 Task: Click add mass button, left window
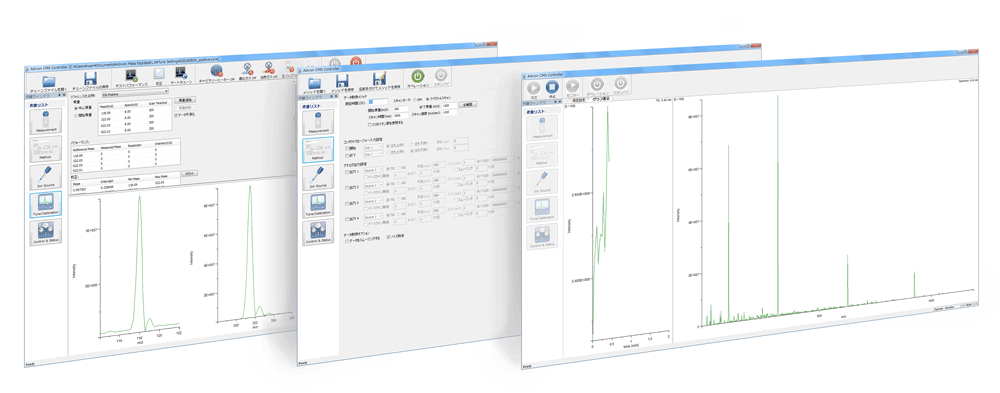pyautogui.click(x=185, y=100)
